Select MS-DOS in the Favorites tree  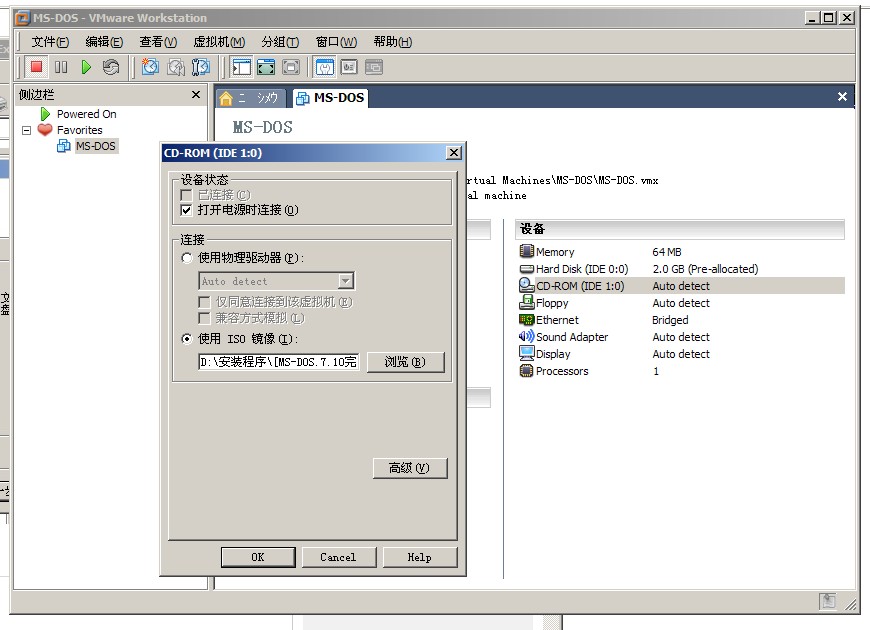tap(95, 146)
